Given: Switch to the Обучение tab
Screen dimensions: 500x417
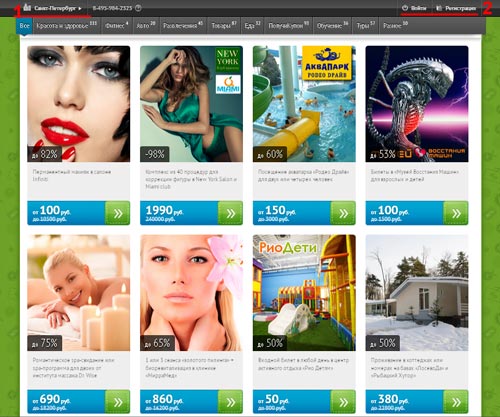Looking at the screenshot, I should (332, 26).
